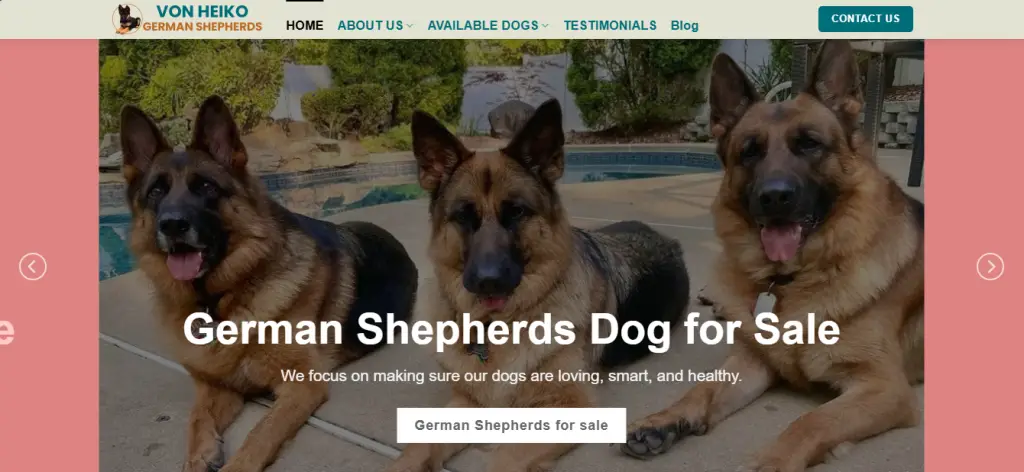Image resolution: width=1024 pixels, height=472 pixels.
Task: Click the CONTACT US button
Action: click(865, 19)
